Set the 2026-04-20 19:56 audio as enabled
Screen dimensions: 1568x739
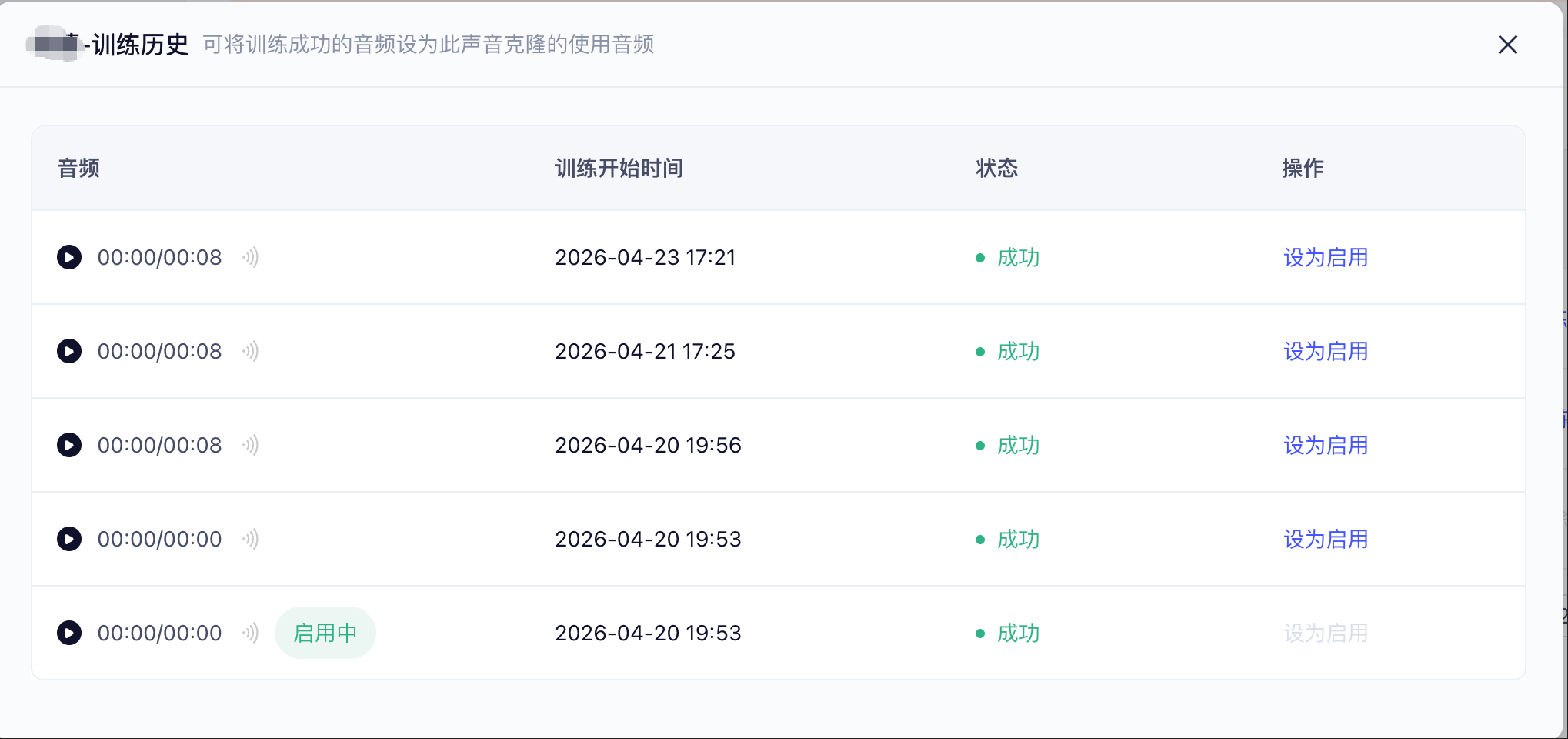tap(1326, 445)
